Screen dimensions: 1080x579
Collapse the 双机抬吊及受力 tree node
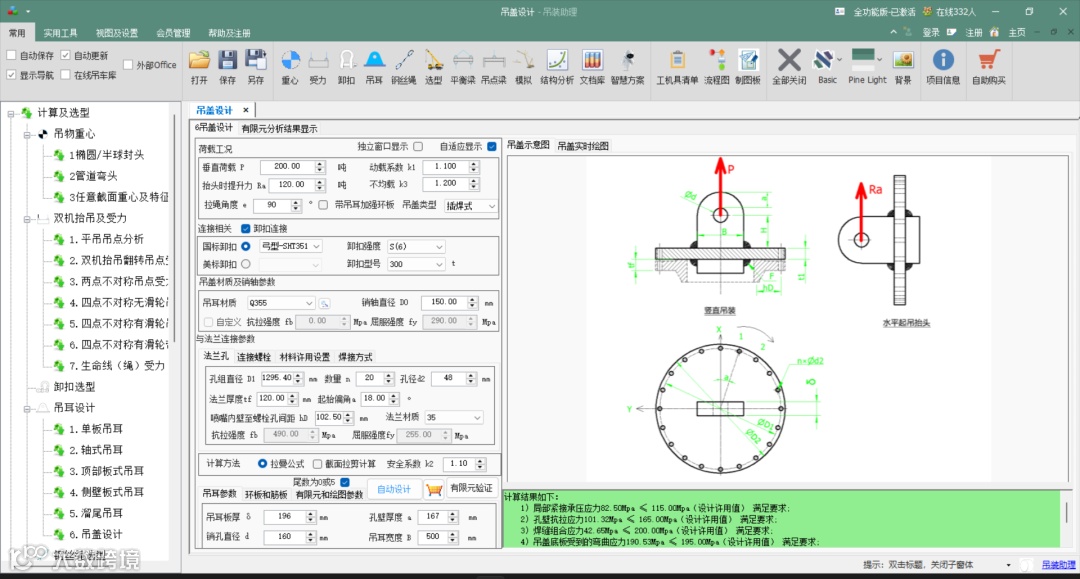pos(28,219)
